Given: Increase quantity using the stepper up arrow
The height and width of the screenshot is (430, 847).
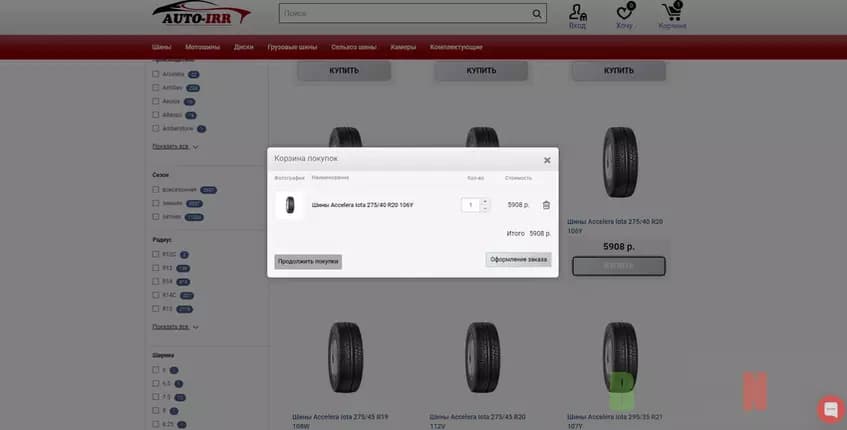Looking at the screenshot, I should pos(485,201).
